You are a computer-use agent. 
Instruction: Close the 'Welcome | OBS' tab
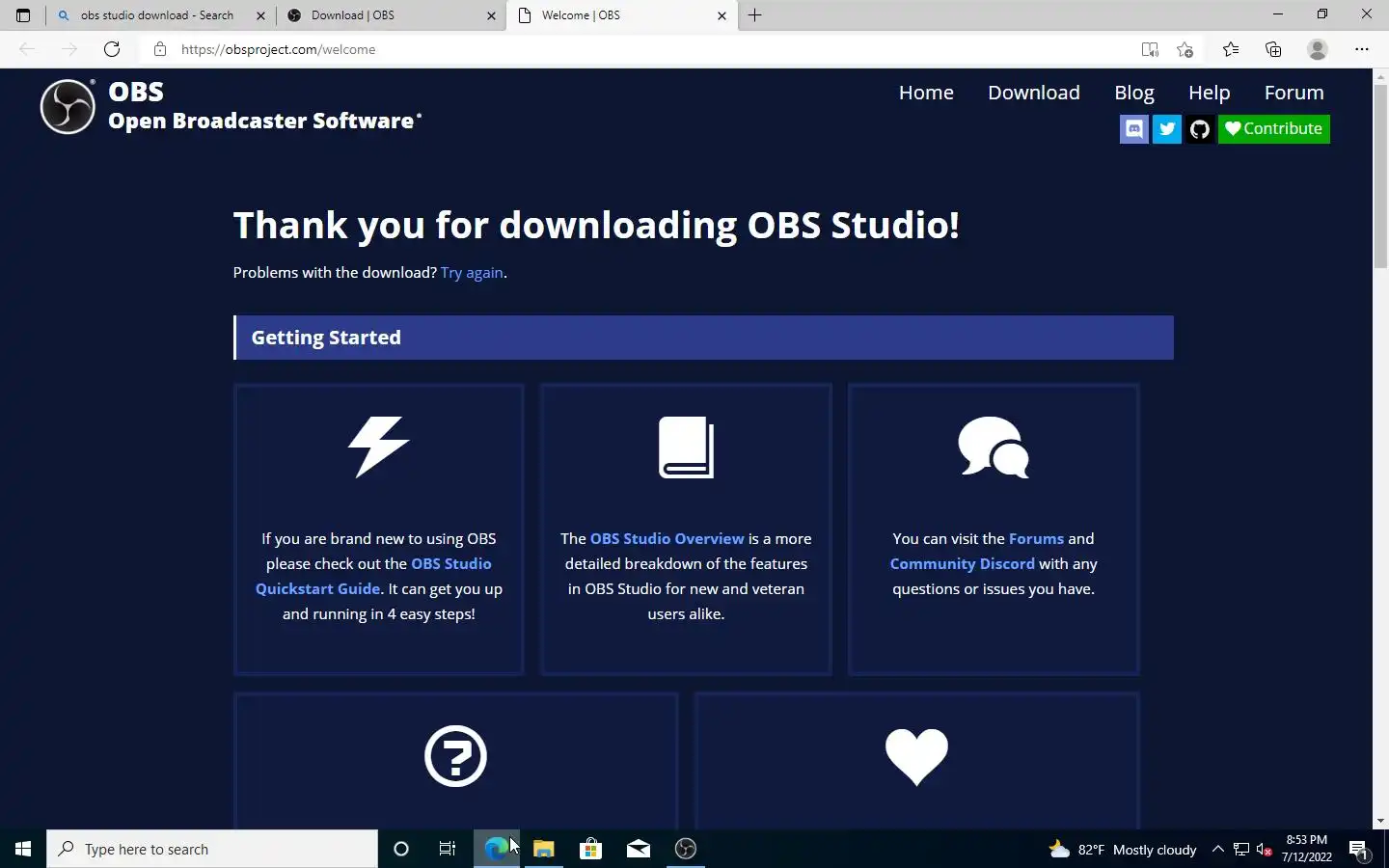722,15
